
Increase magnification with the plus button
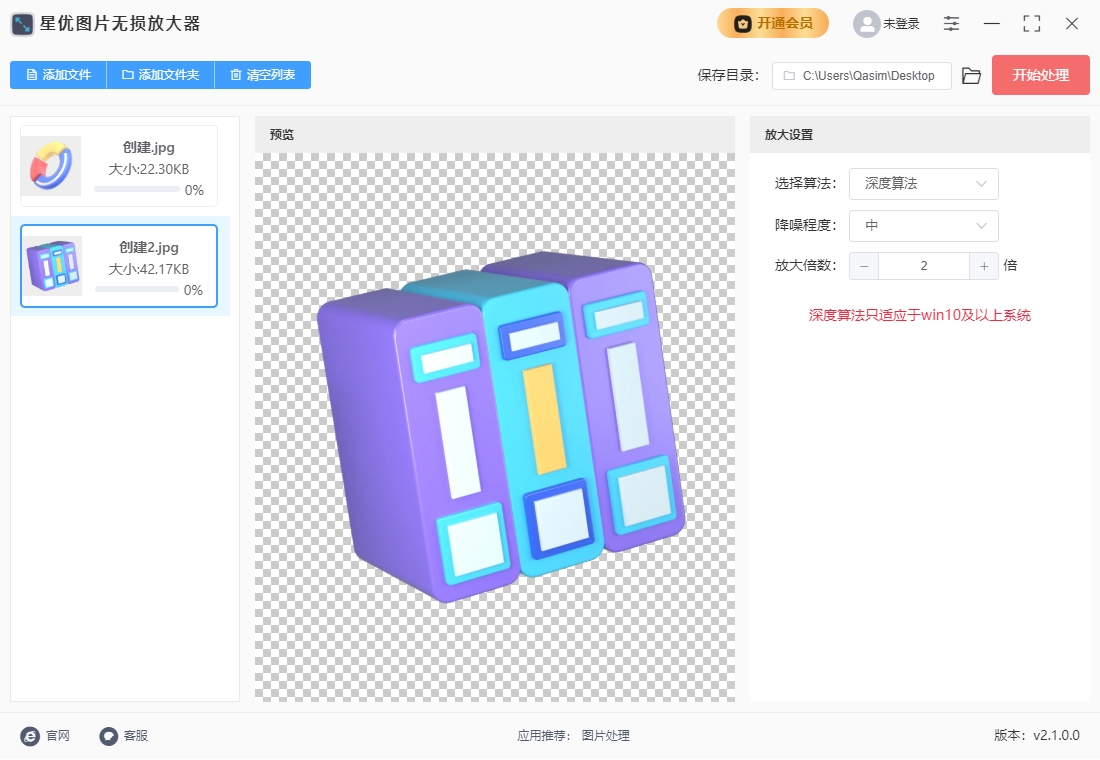coord(984,266)
